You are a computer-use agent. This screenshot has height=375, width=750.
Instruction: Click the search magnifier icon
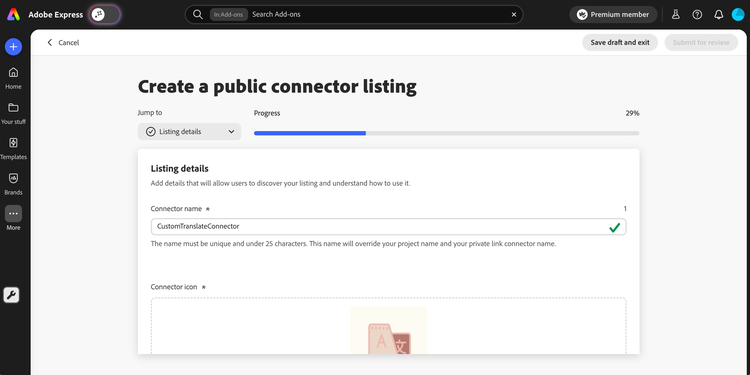click(x=198, y=14)
